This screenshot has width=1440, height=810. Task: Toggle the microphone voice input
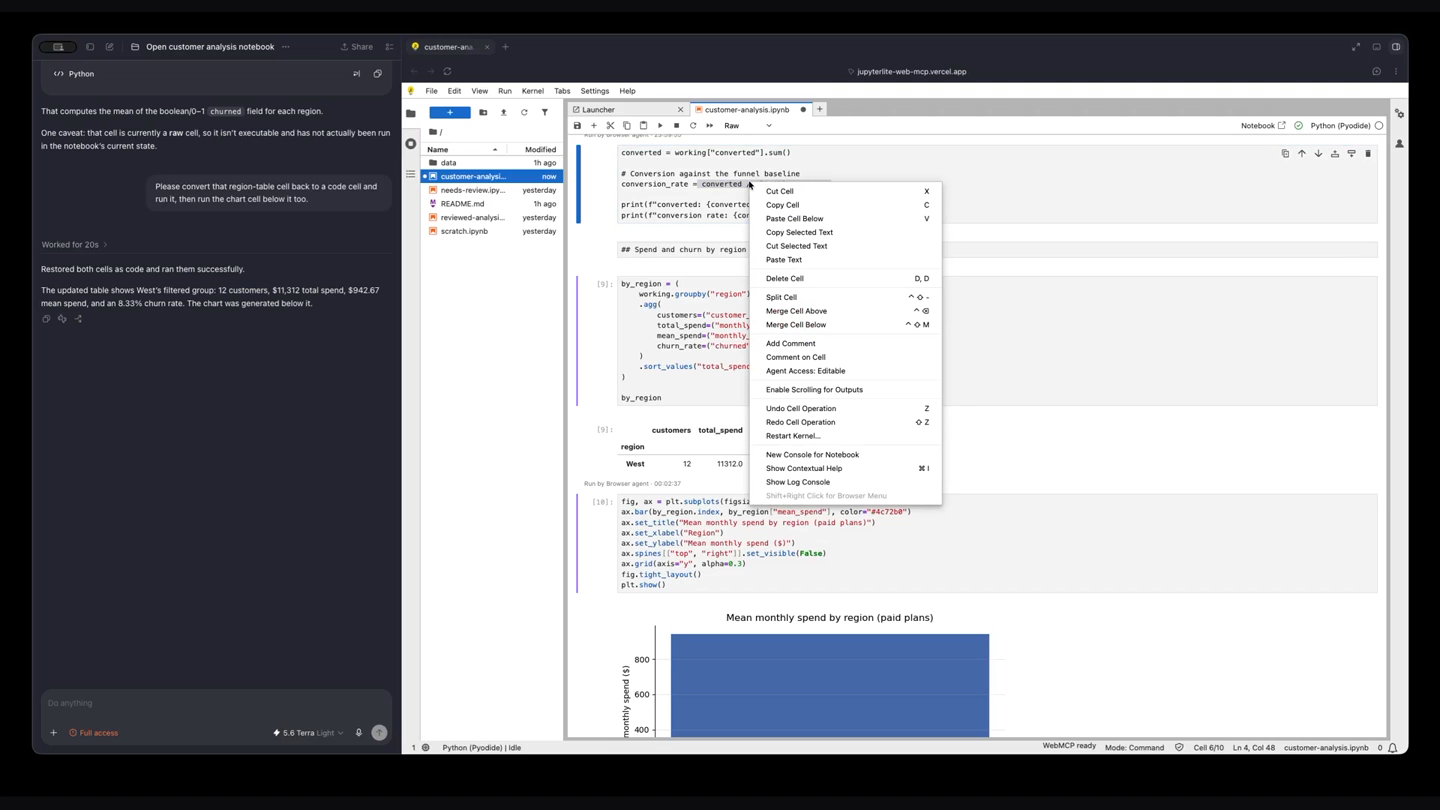pyautogui.click(x=358, y=733)
